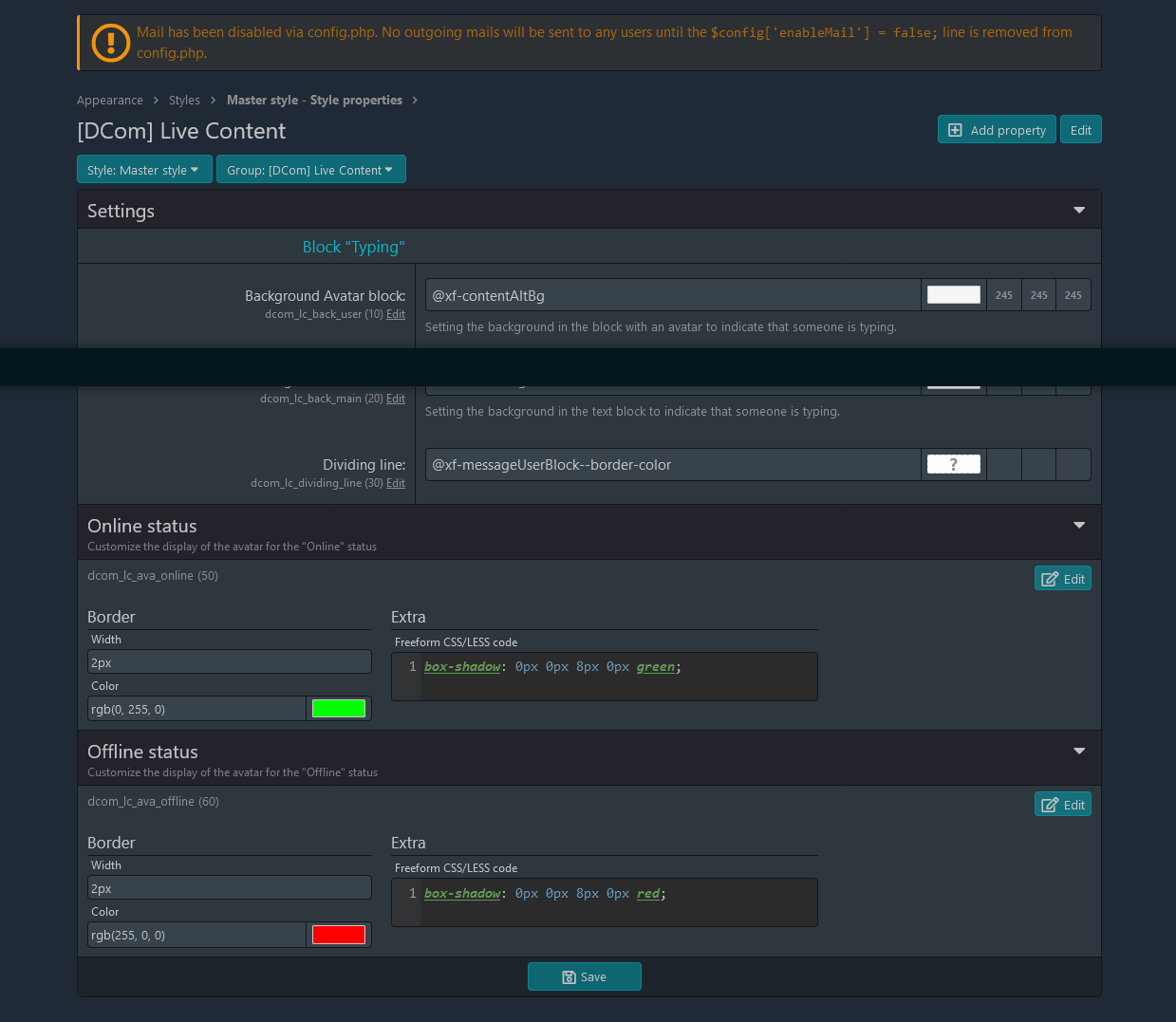The image size is (1176, 1022).
Task: Edit the dcom_lc_back_user property
Action: pyautogui.click(x=396, y=313)
